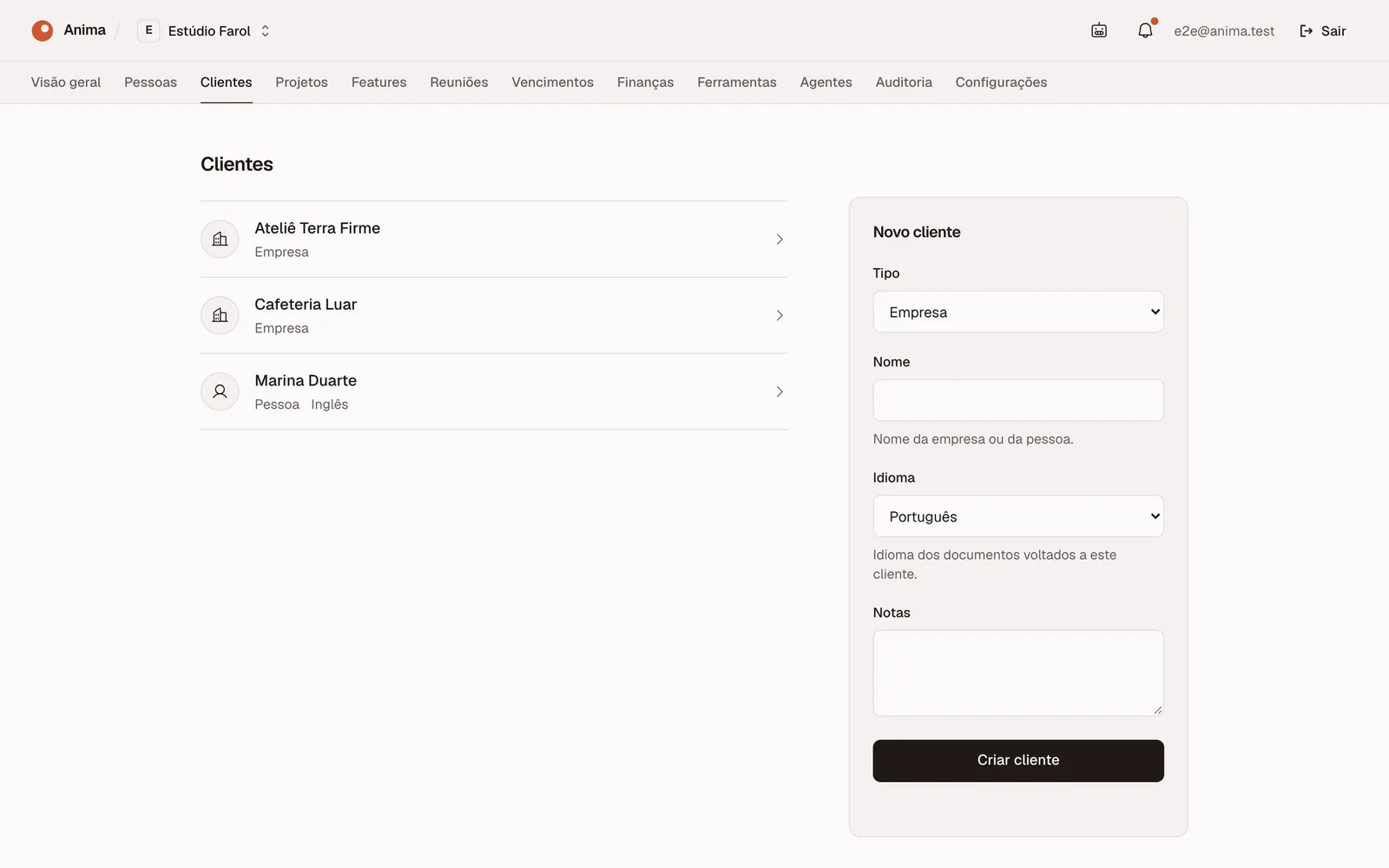Screen dimensions: 1389x868
Task: Switch to the Pessoas tab
Action: pyautogui.click(x=150, y=82)
